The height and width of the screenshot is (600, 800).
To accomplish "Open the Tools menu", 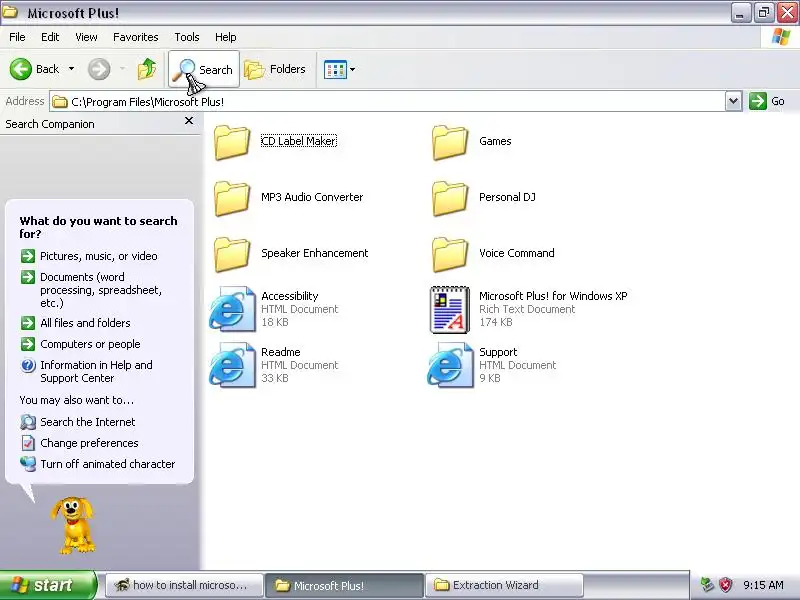I will click(187, 37).
